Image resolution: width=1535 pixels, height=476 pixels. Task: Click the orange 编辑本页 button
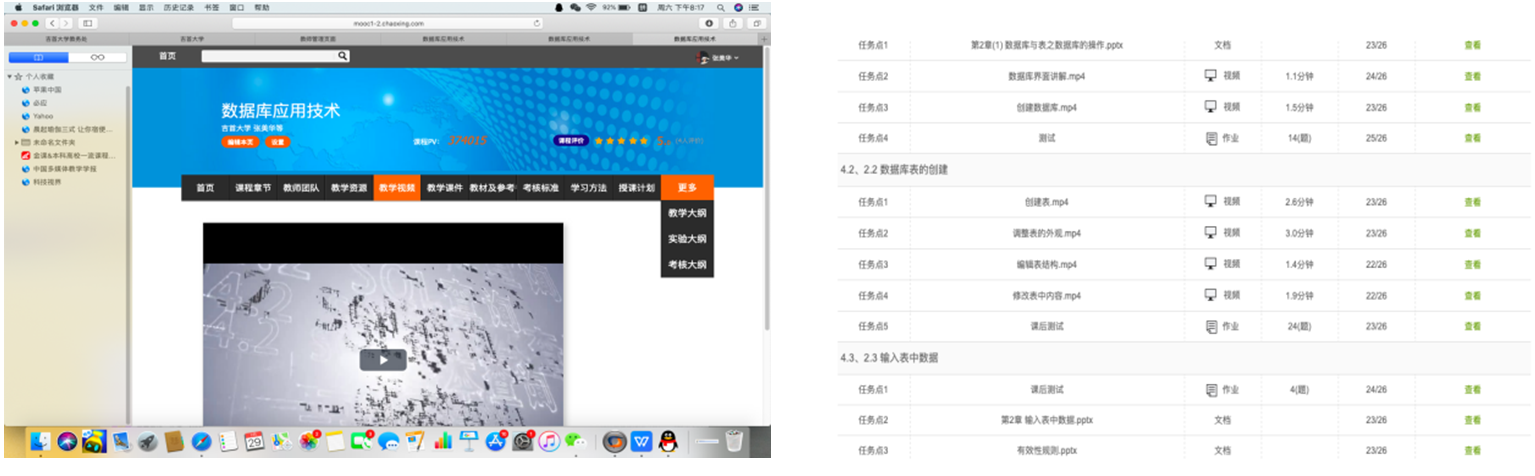coord(240,142)
